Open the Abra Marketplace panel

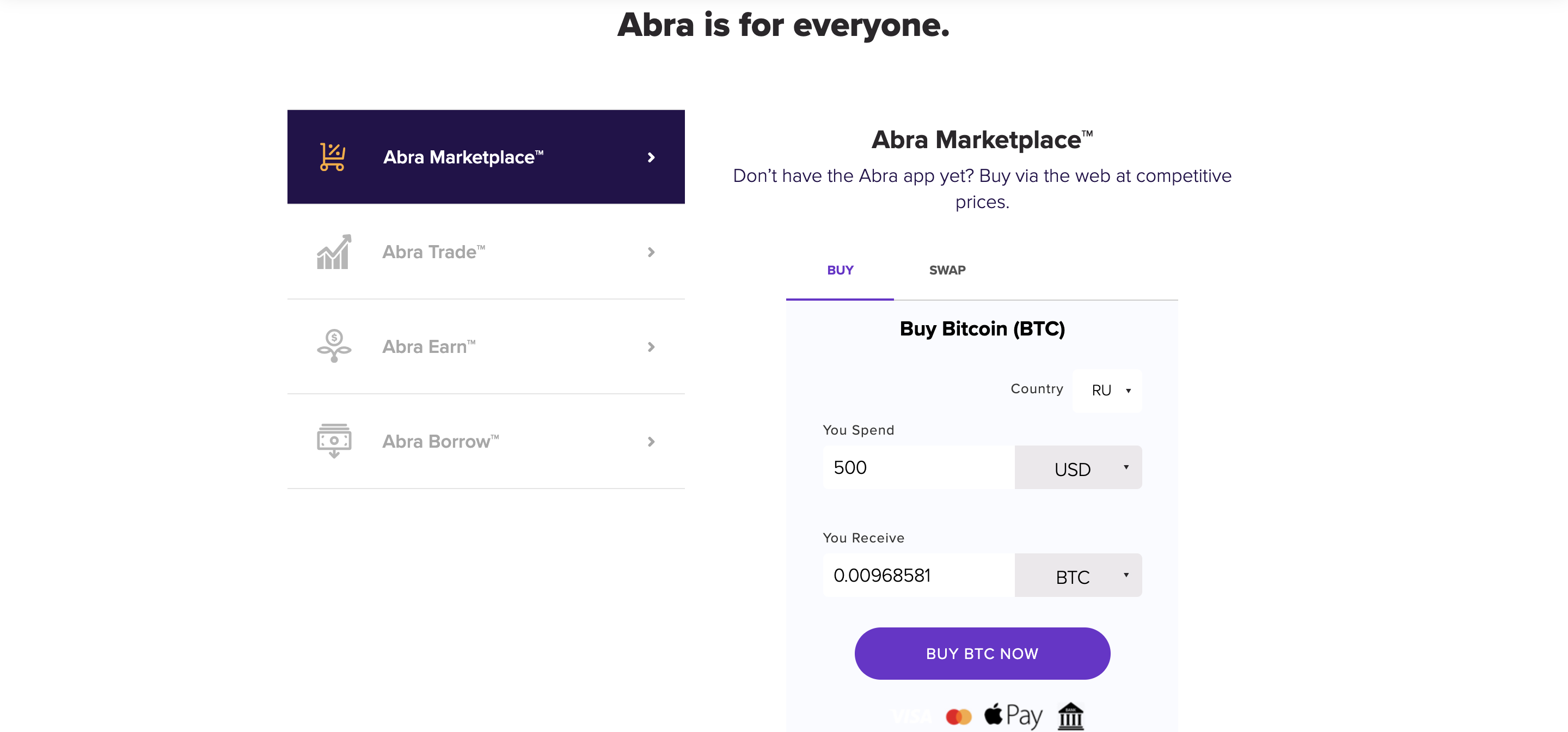pos(486,156)
